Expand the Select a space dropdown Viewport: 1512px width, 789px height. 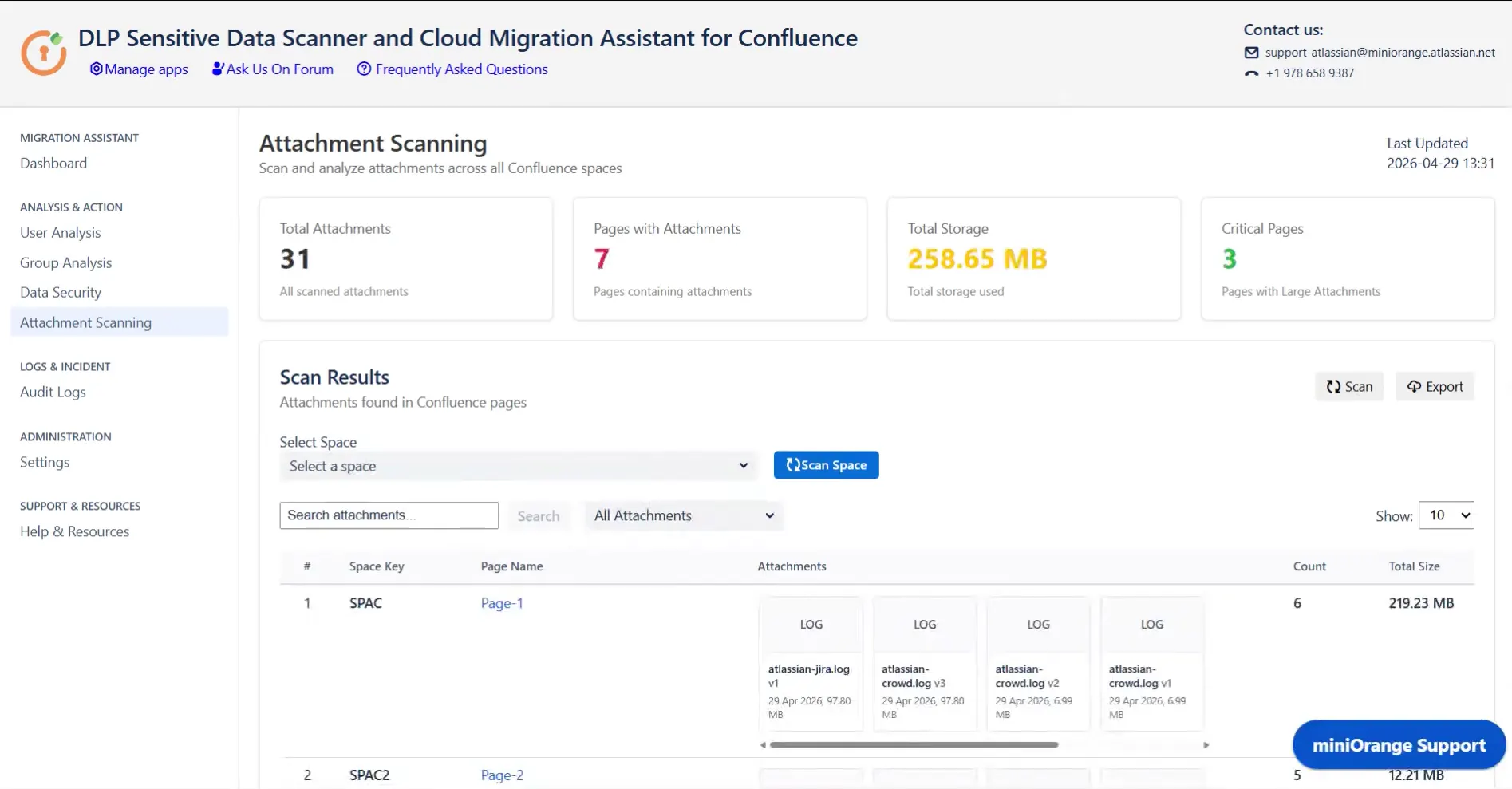[x=519, y=466]
